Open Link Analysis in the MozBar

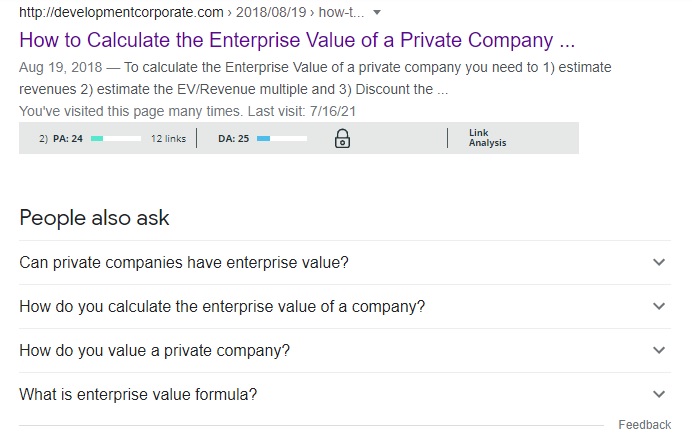pyautogui.click(x=487, y=138)
